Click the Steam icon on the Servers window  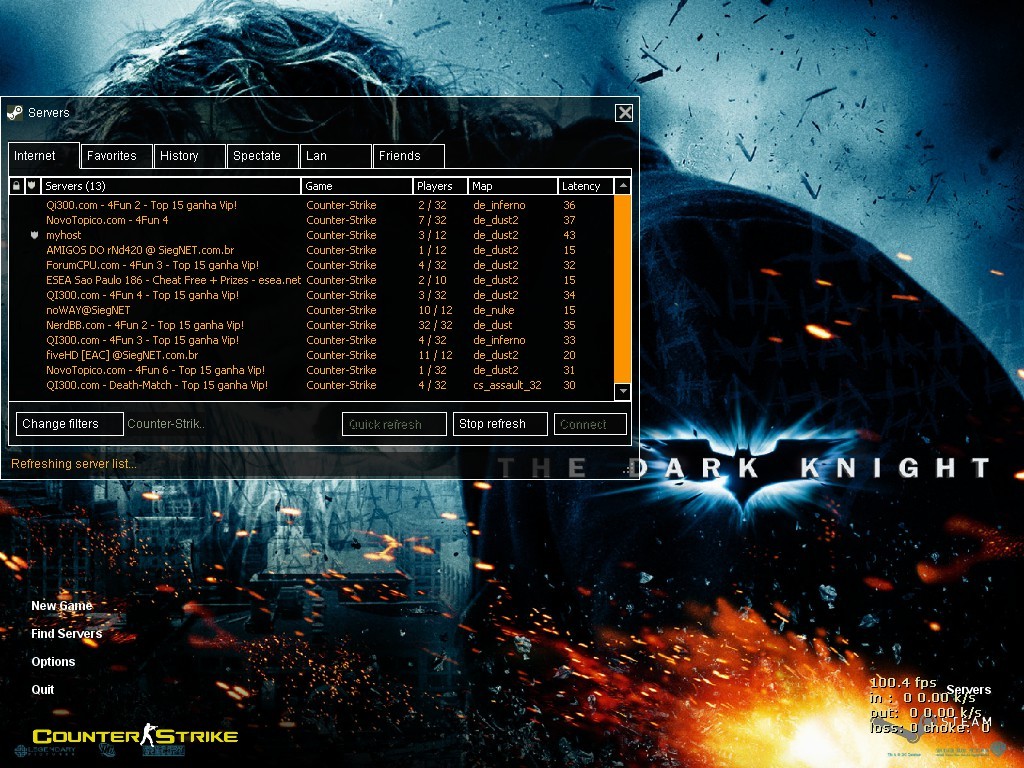[x=14, y=112]
